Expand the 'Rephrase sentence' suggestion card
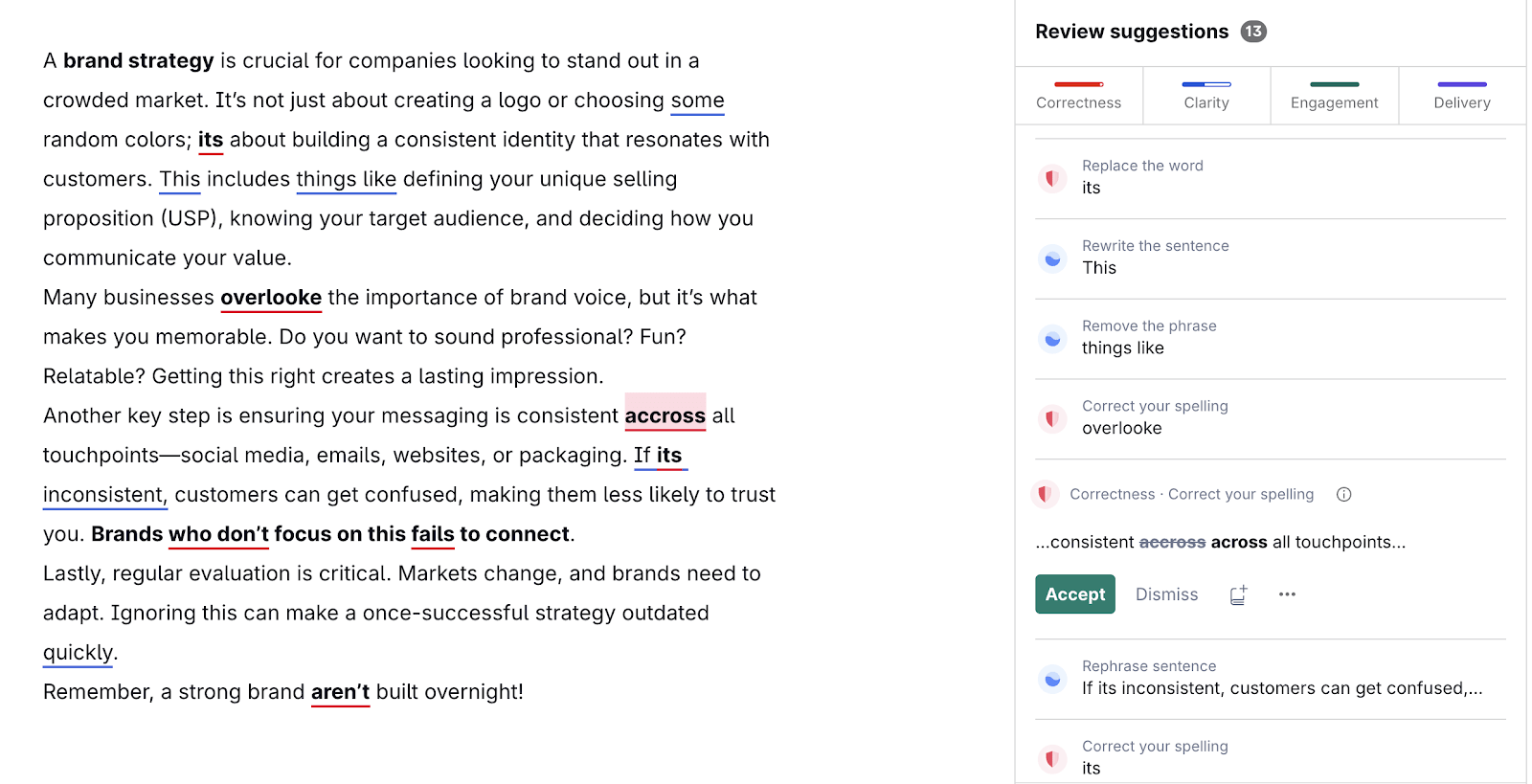This screenshot has width=1532, height=784. pos(1245,678)
